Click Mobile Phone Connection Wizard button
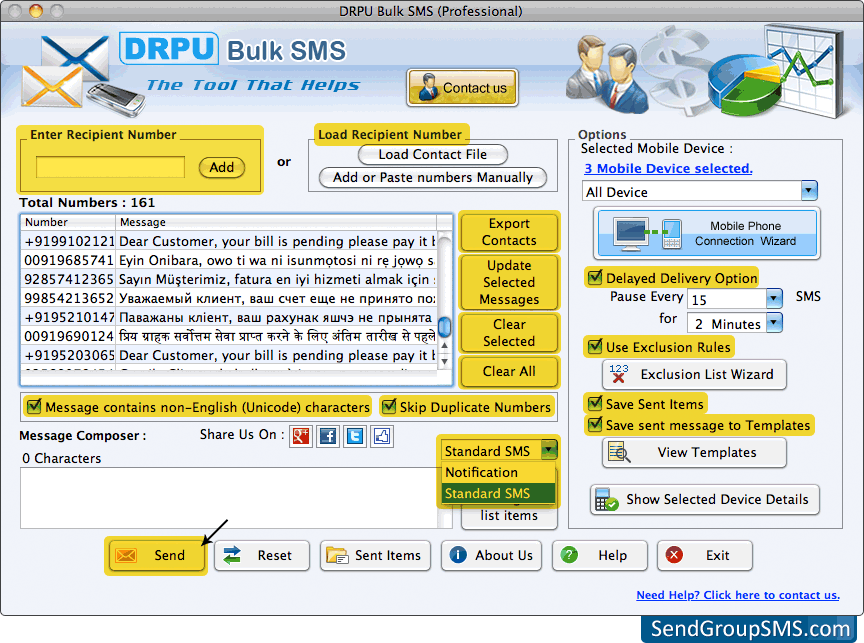Screen dimensions: 864x643 (706, 233)
